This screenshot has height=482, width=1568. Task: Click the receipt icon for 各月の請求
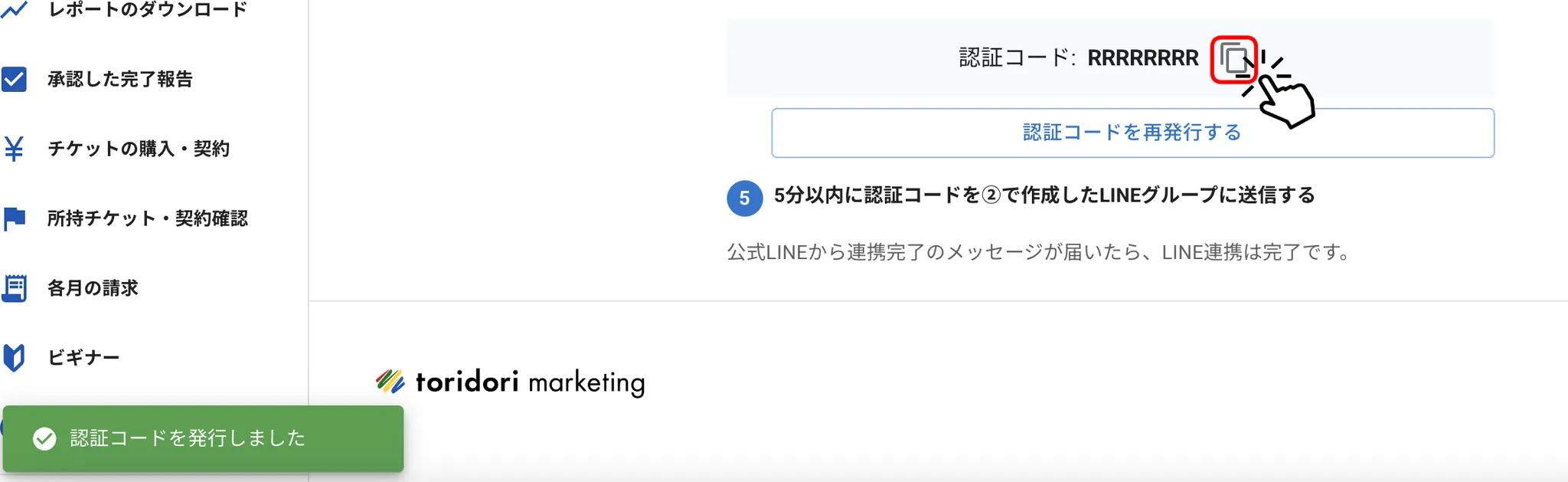coord(15,288)
